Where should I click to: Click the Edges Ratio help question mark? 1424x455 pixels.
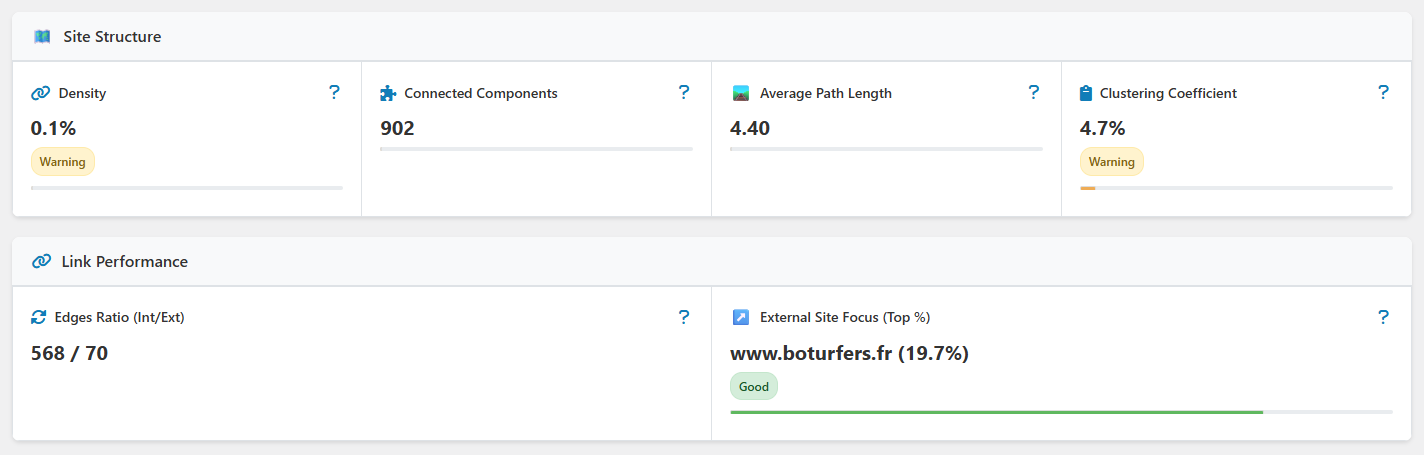[x=684, y=317]
